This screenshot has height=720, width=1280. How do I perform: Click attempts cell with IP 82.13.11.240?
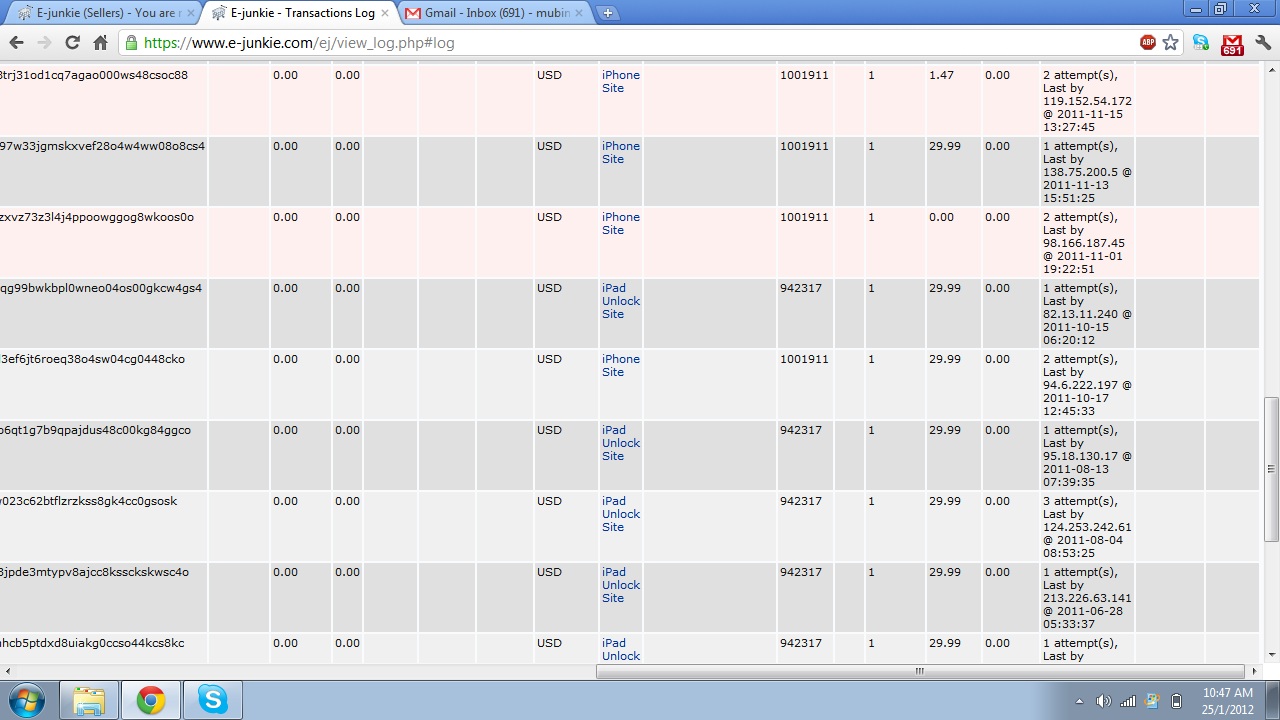pyautogui.click(x=1087, y=314)
